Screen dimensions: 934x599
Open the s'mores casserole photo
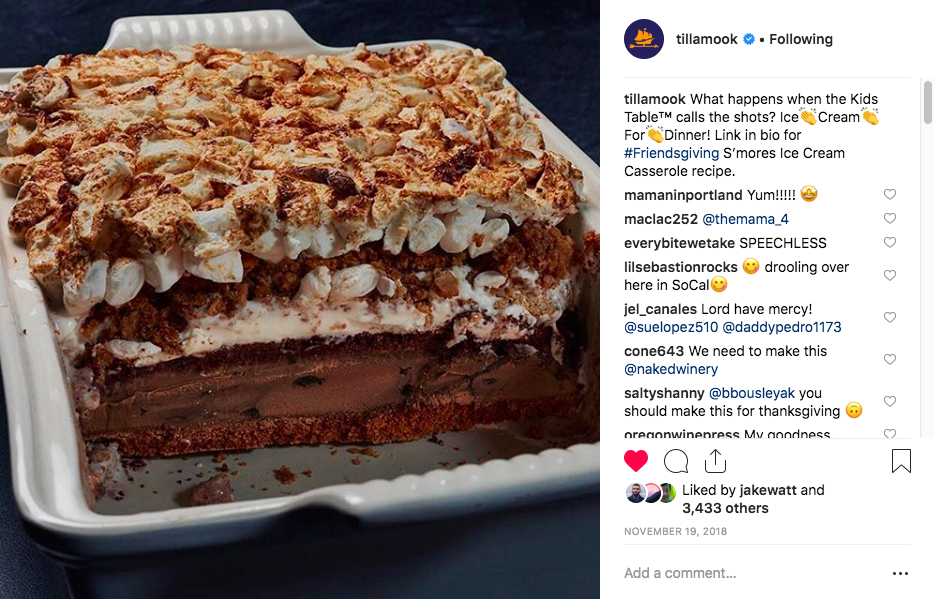(300, 300)
